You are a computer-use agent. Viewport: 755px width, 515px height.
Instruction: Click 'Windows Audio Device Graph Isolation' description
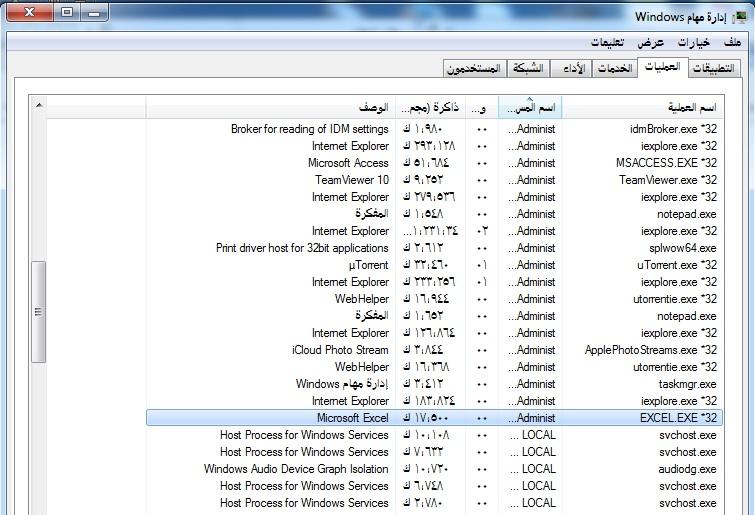pyautogui.click(x=296, y=469)
